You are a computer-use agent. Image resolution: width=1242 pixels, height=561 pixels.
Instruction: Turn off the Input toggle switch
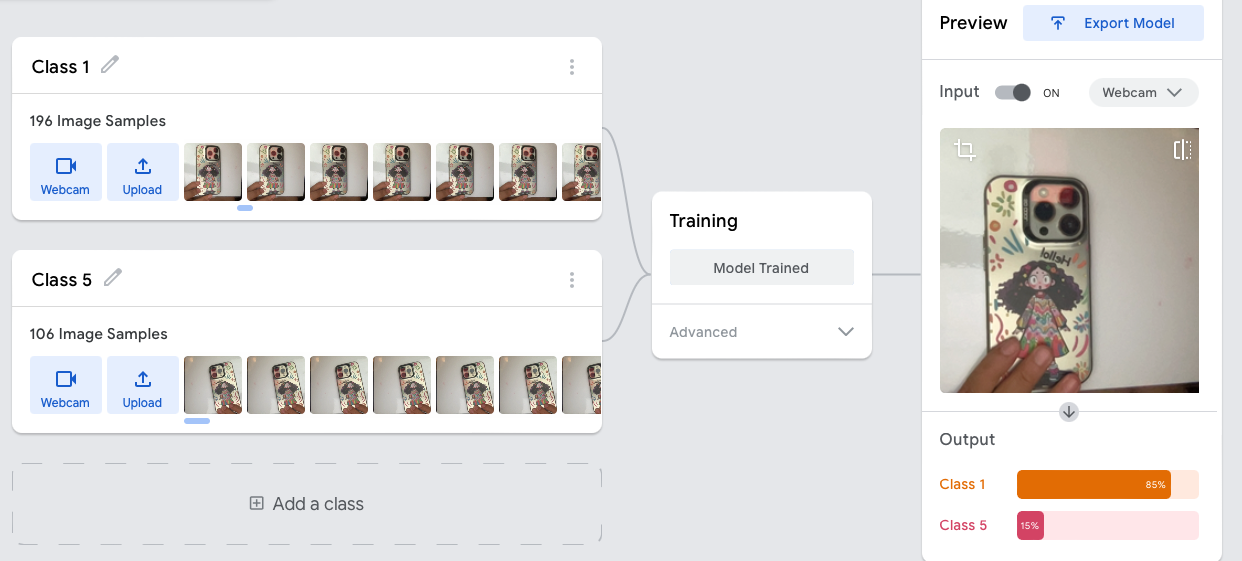tap(1013, 93)
